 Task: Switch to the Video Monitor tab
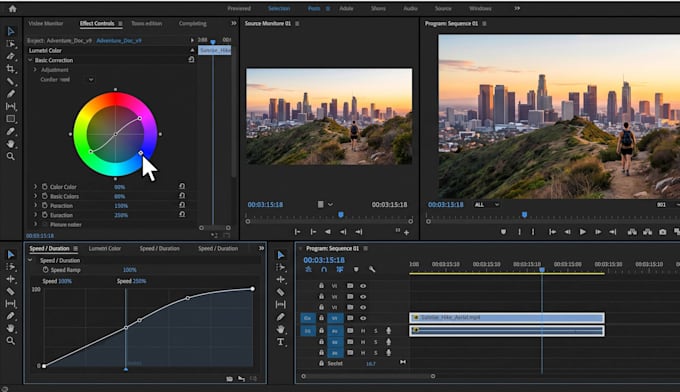coord(46,23)
